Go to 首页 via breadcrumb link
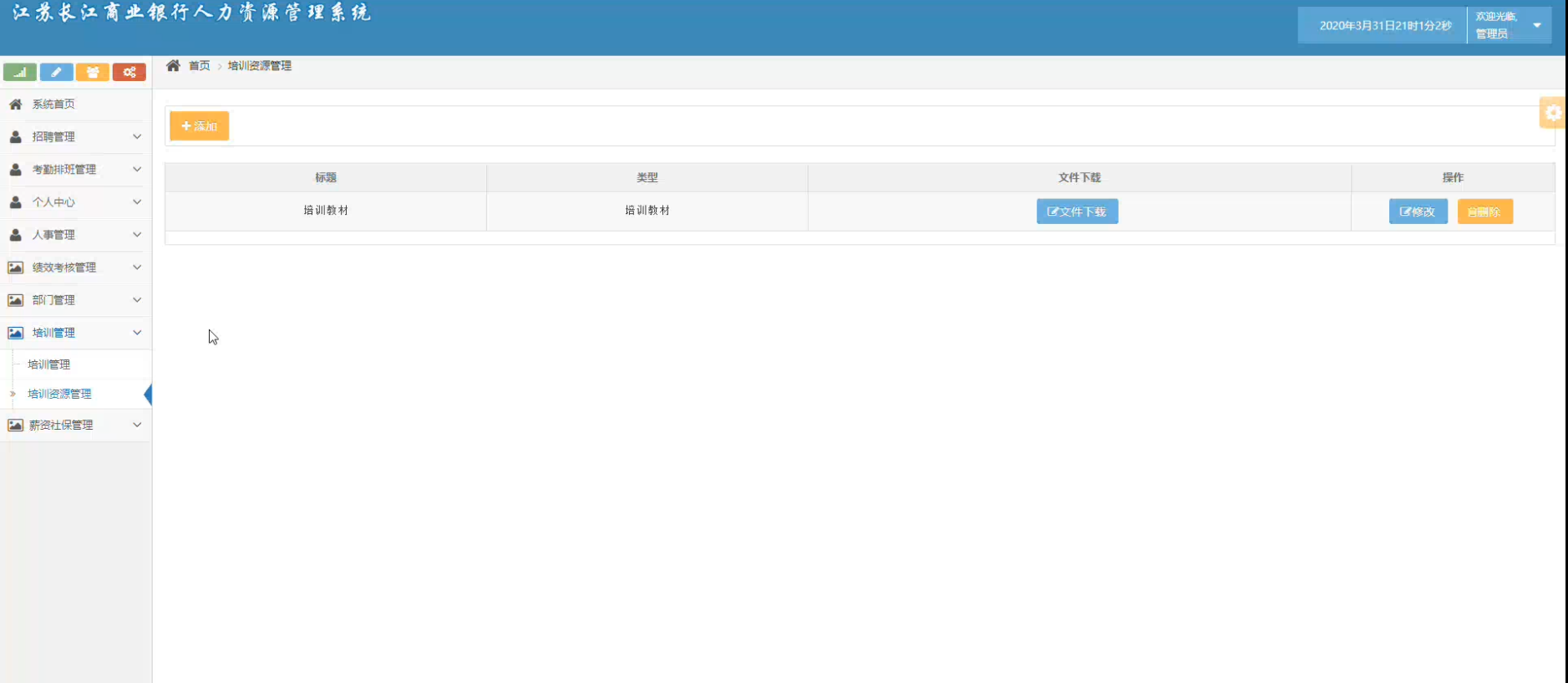This screenshot has width=1568, height=683. [199, 65]
